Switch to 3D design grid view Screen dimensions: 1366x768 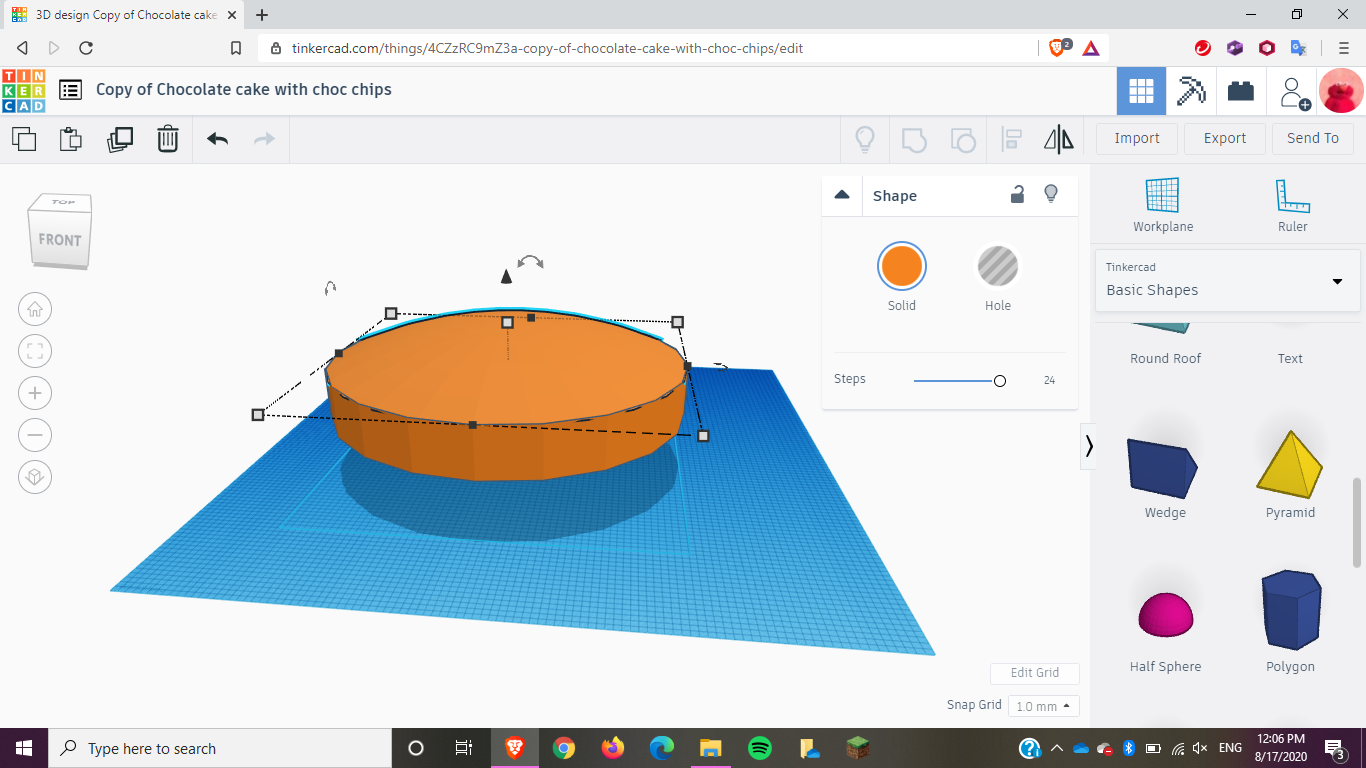[x=1141, y=91]
